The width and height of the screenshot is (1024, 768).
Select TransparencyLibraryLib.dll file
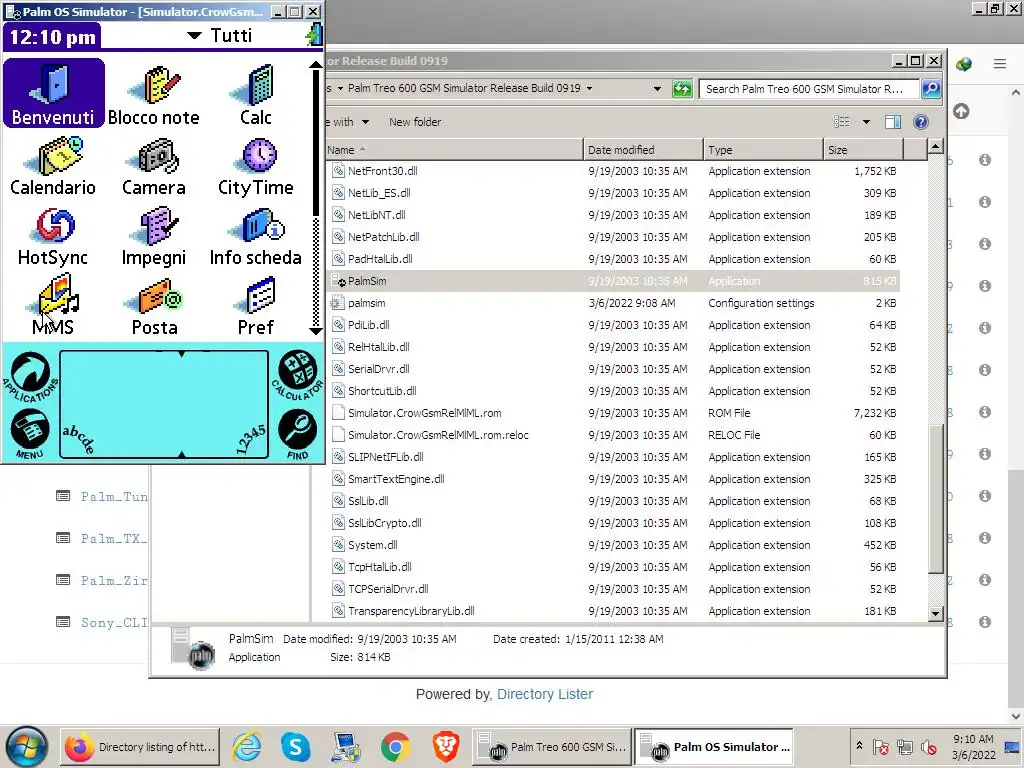pyautogui.click(x=613, y=611)
